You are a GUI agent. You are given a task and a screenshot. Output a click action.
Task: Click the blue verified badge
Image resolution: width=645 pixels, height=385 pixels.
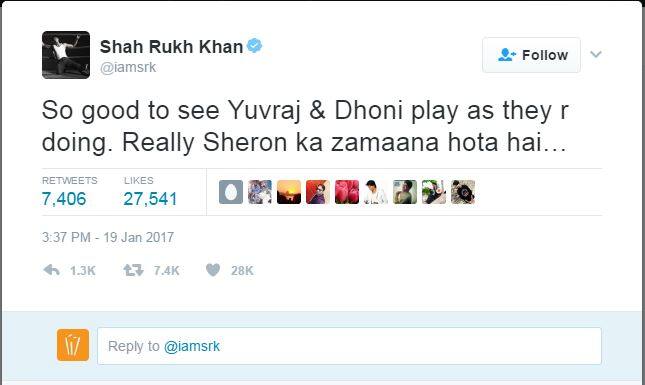[x=255, y=46]
